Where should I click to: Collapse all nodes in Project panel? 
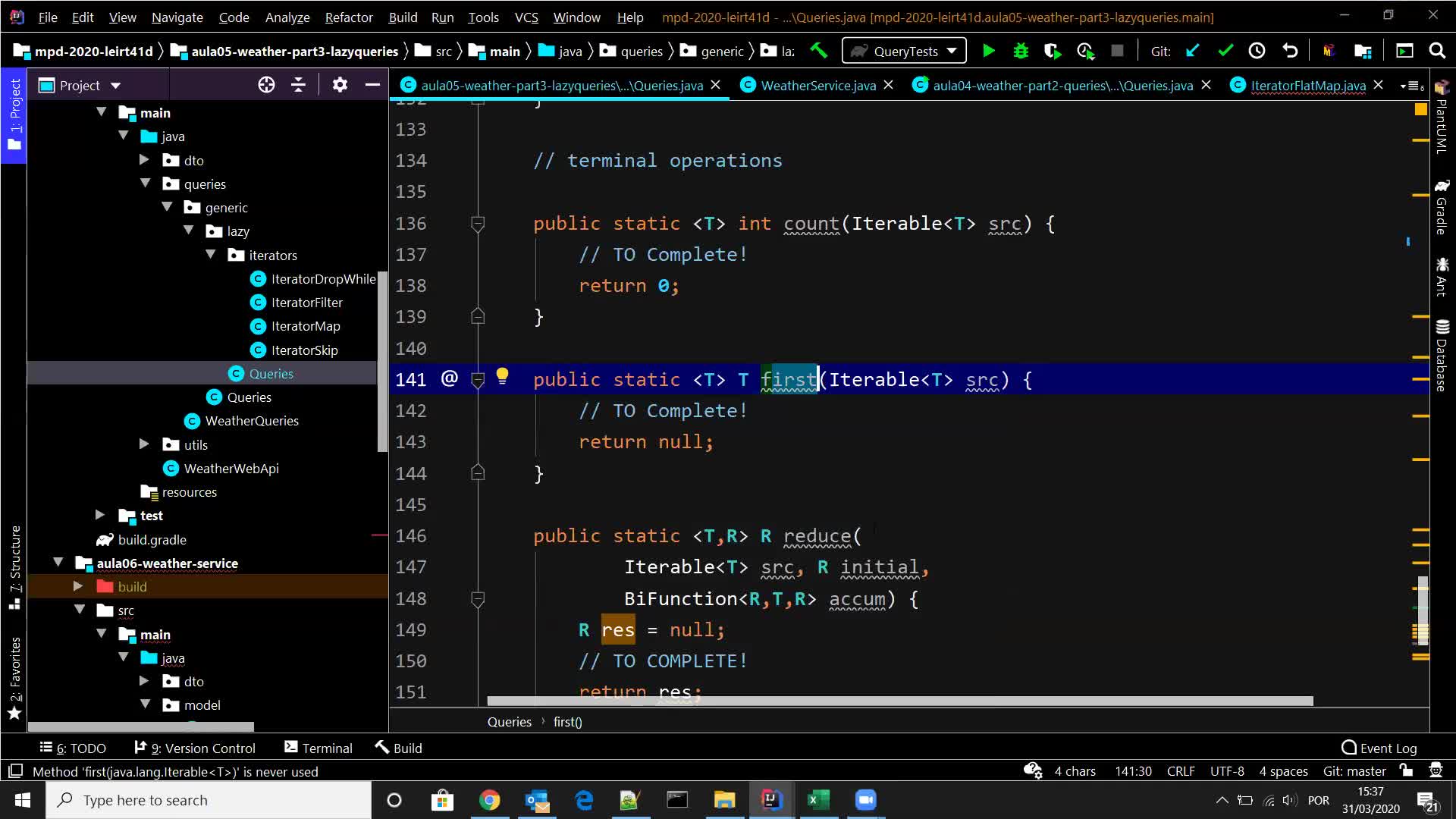pyautogui.click(x=299, y=85)
